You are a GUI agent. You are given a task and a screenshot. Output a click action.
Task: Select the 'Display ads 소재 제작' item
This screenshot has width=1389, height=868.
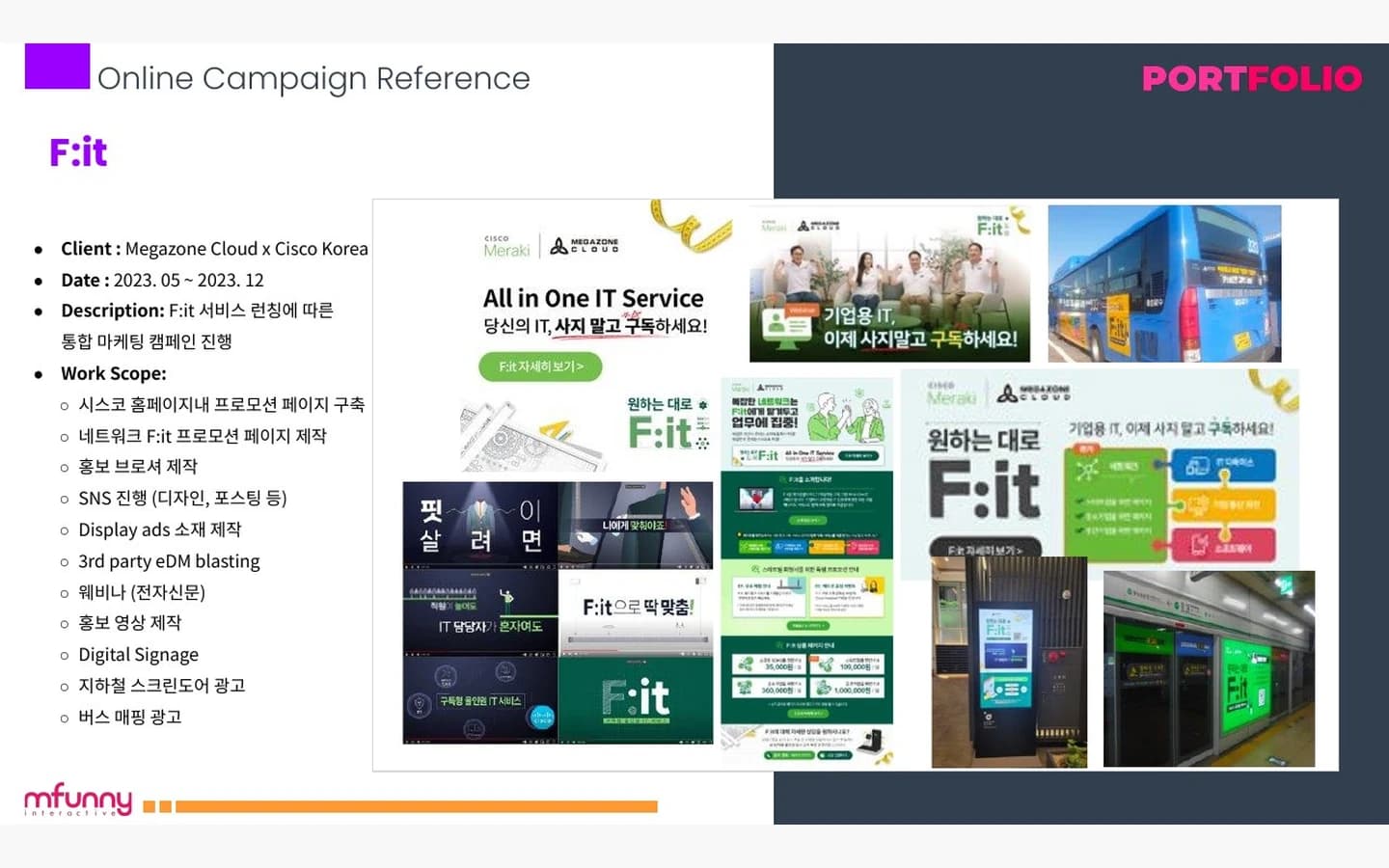159,529
